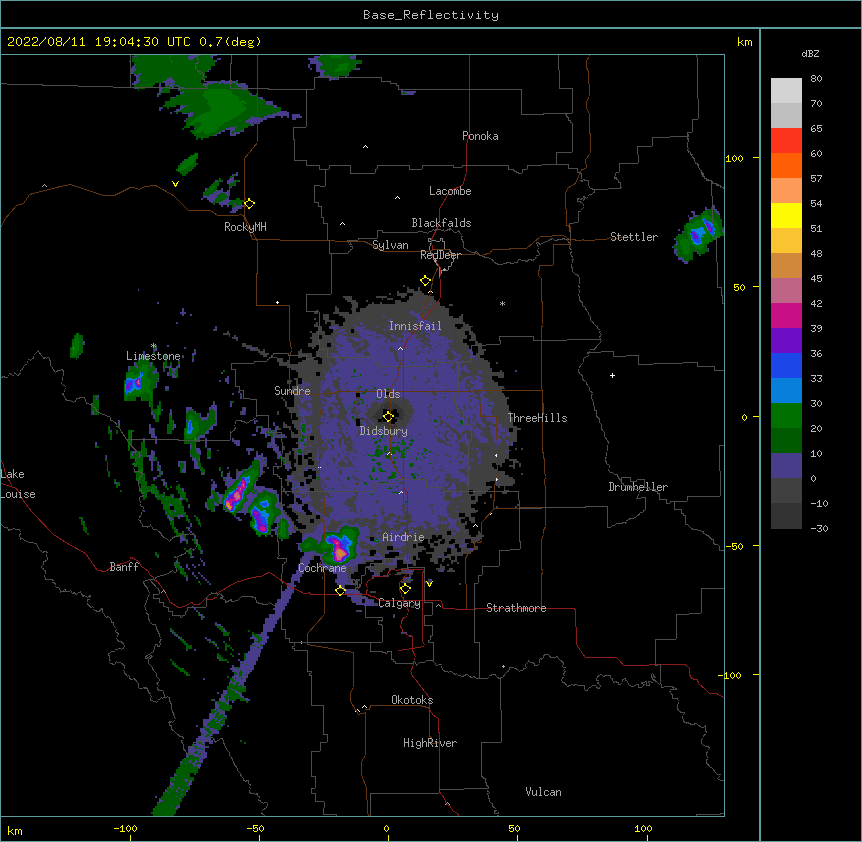Click the Banff town label

[x=124, y=567]
